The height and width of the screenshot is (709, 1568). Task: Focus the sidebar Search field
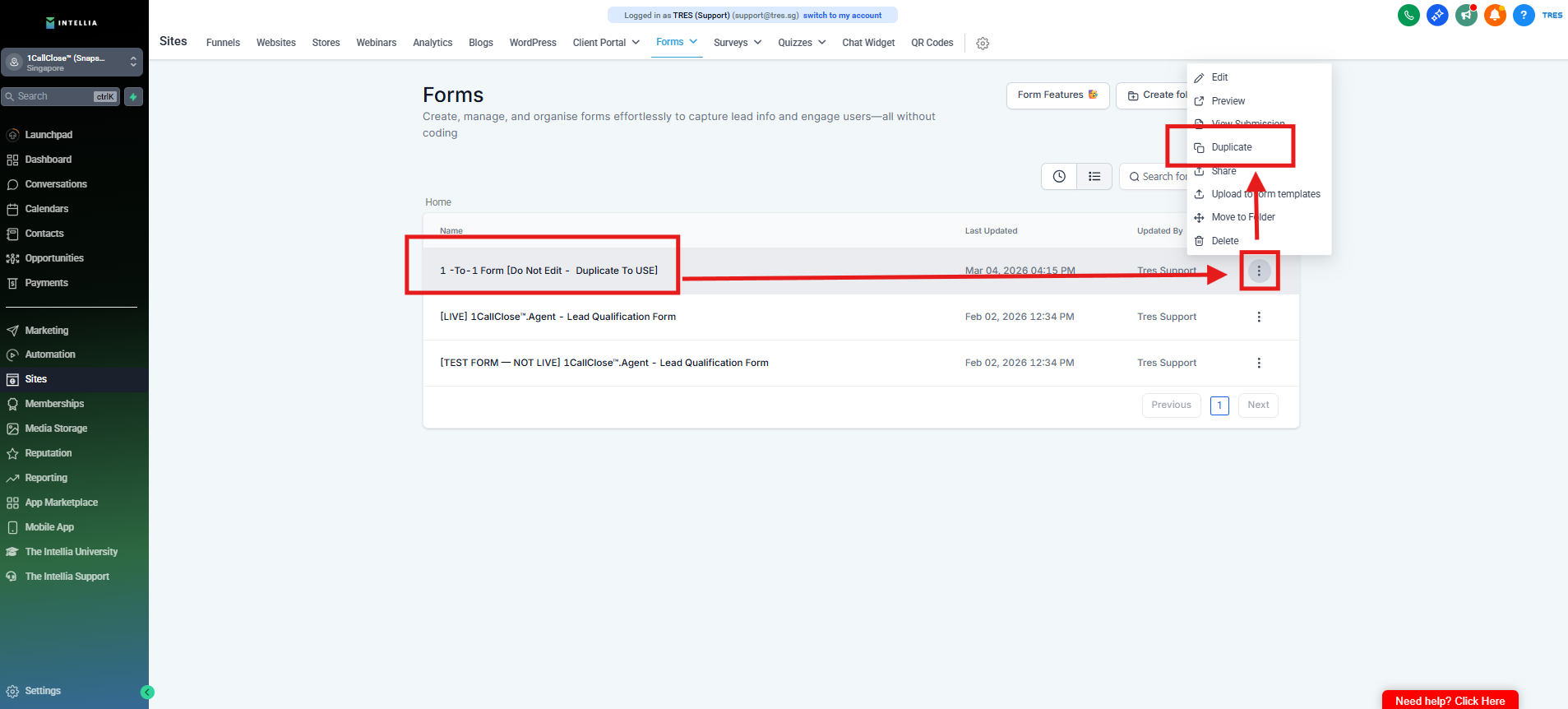click(x=61, y=97)
